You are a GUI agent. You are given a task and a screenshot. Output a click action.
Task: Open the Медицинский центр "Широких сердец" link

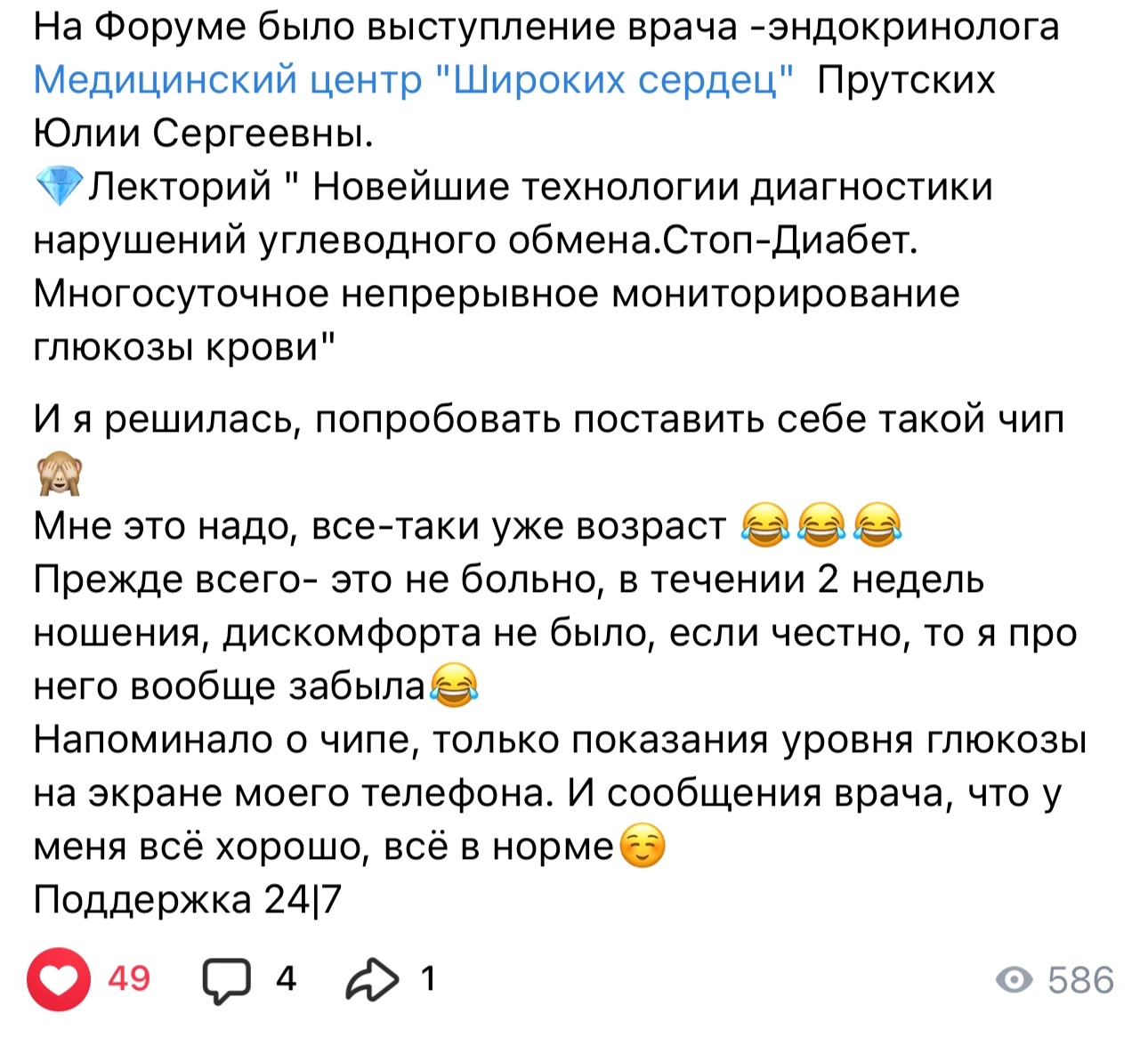point(413,81)
